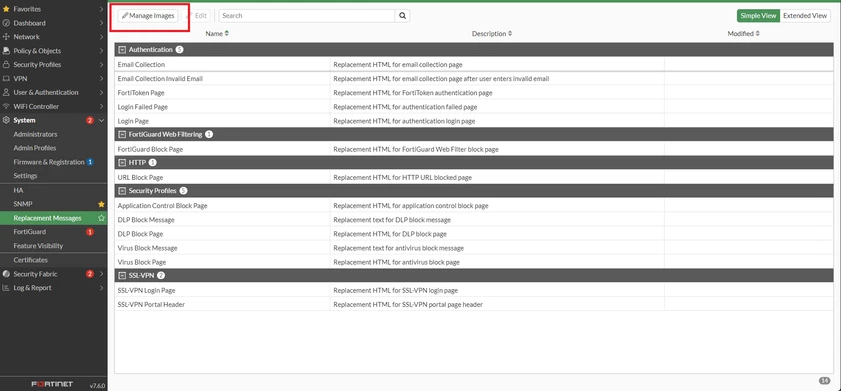This screenshot has width=841, height=391.
Task: Expand the Favorites menu
Action: click(53, 9)
